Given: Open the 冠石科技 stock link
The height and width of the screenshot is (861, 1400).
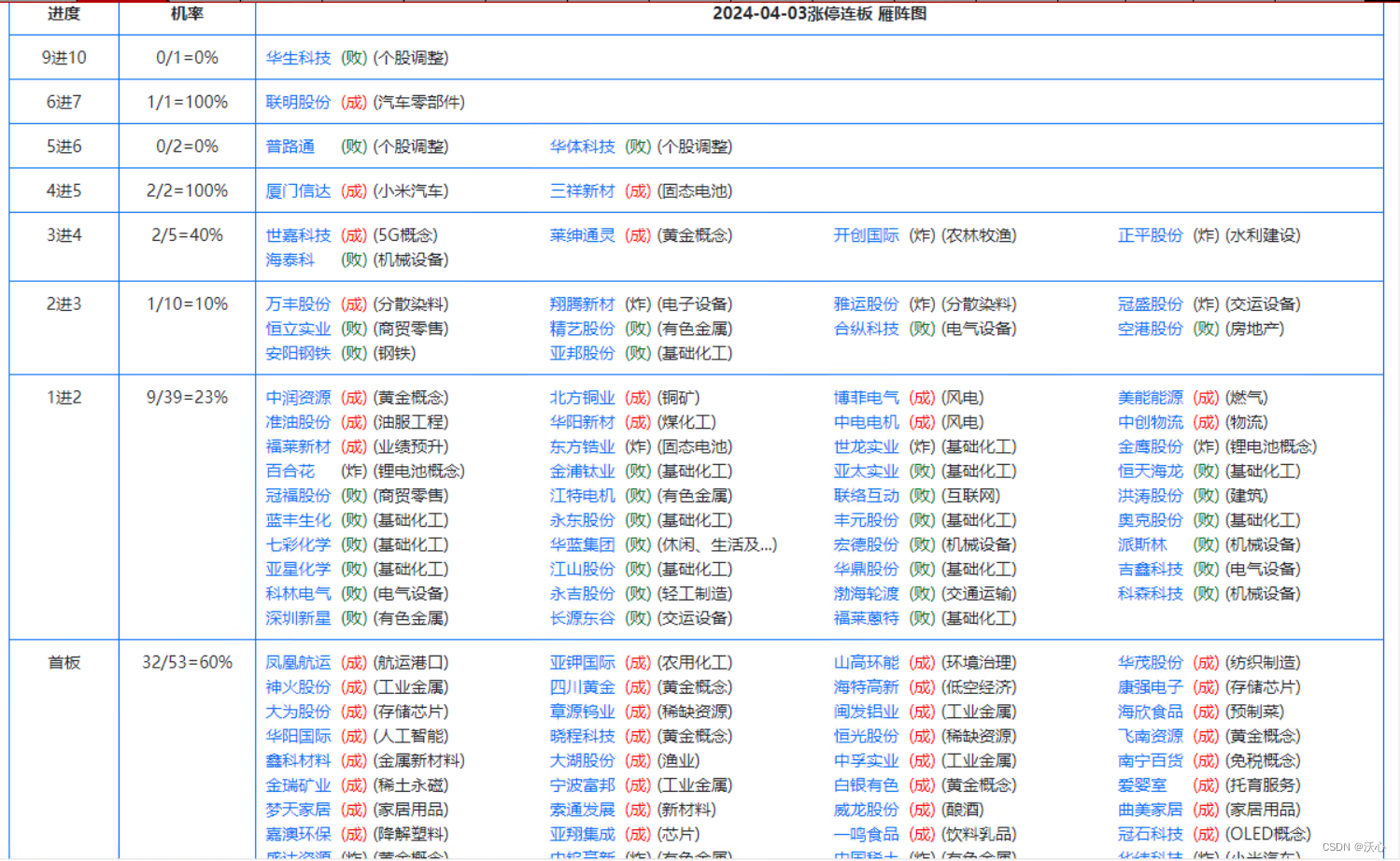Looking at the screenshot, I should point(1150,834).
